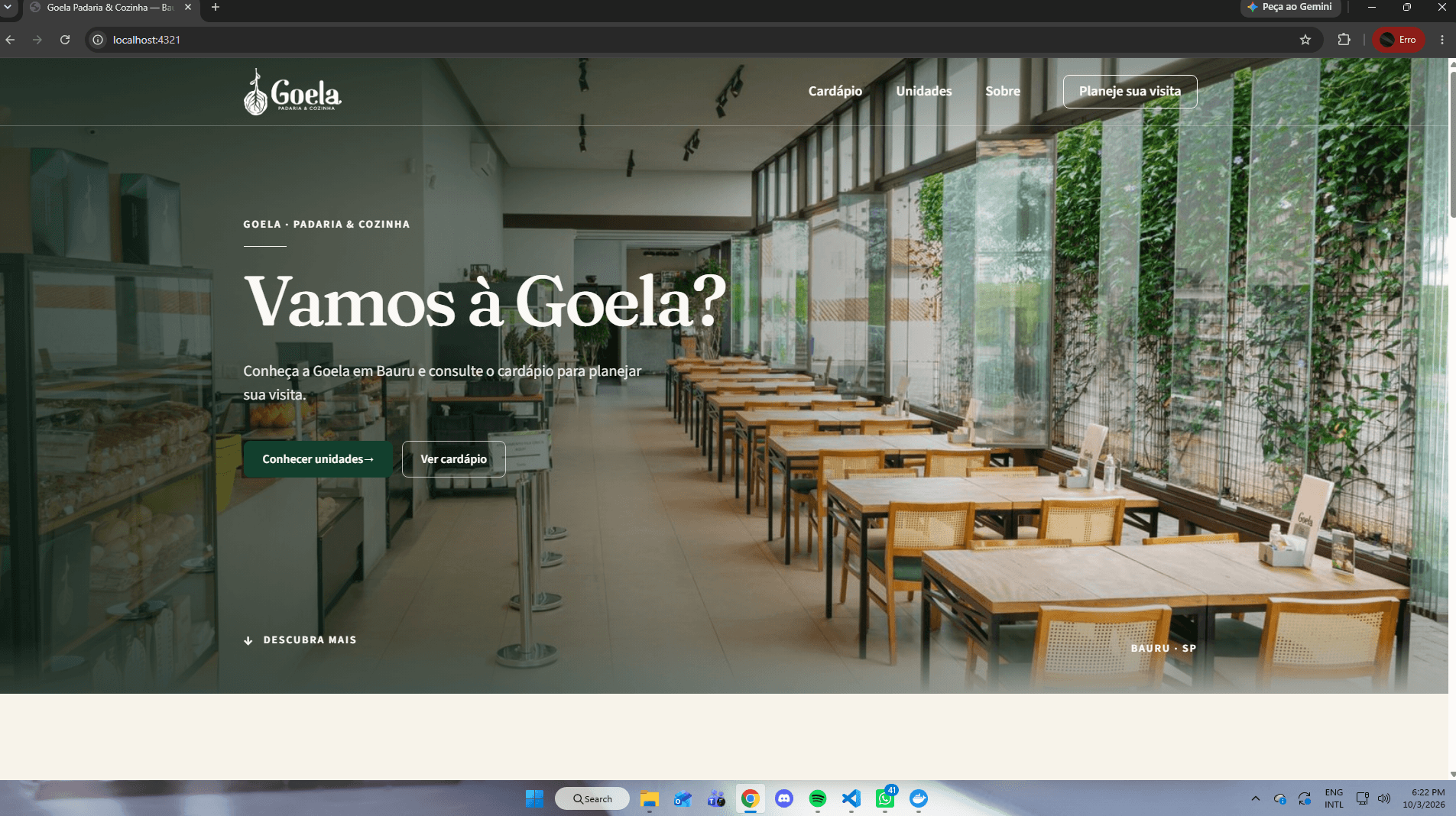Open the Unidades nav link
This screenshot has width=1456, height=816.
923,91
